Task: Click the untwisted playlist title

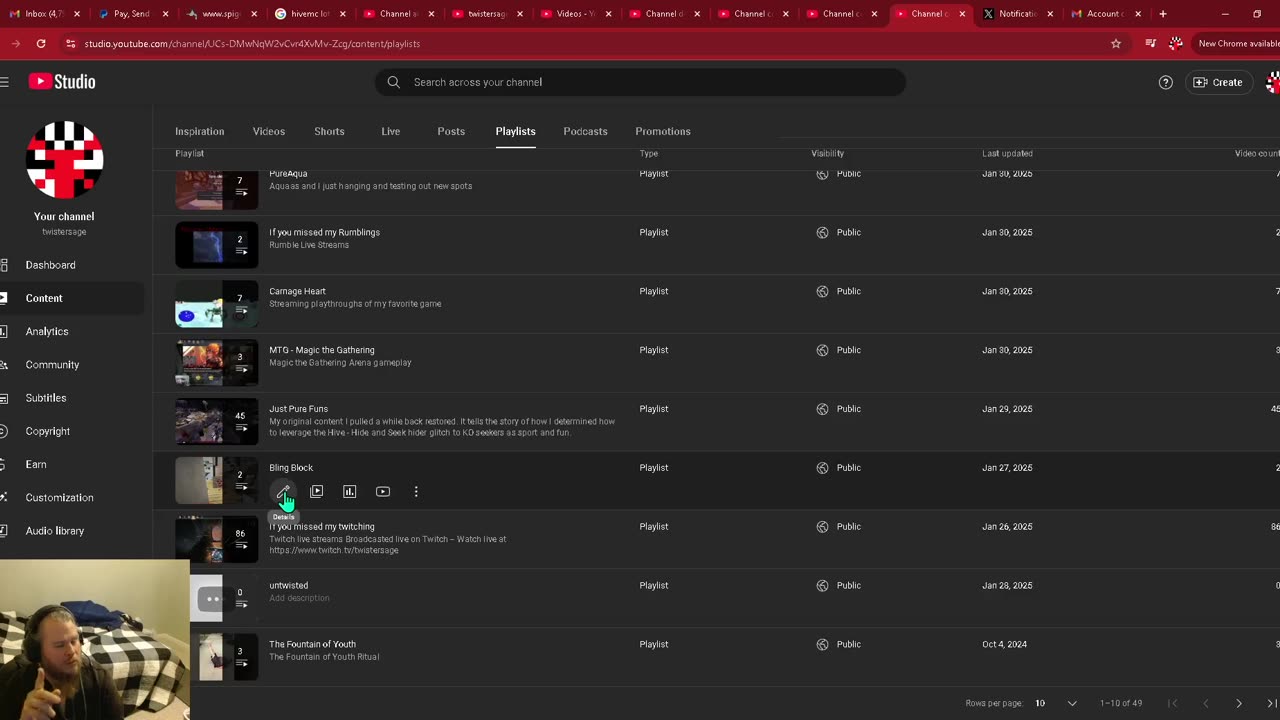Action: (288, 585)
